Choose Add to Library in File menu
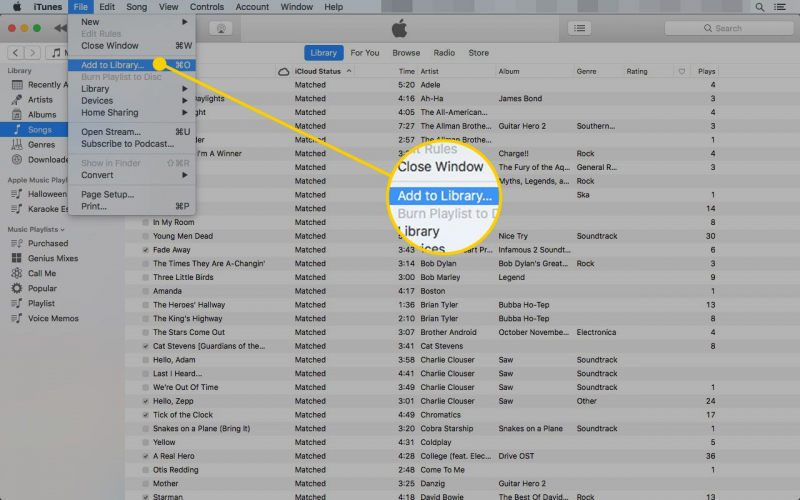800x500 pixels. point(112,65)
